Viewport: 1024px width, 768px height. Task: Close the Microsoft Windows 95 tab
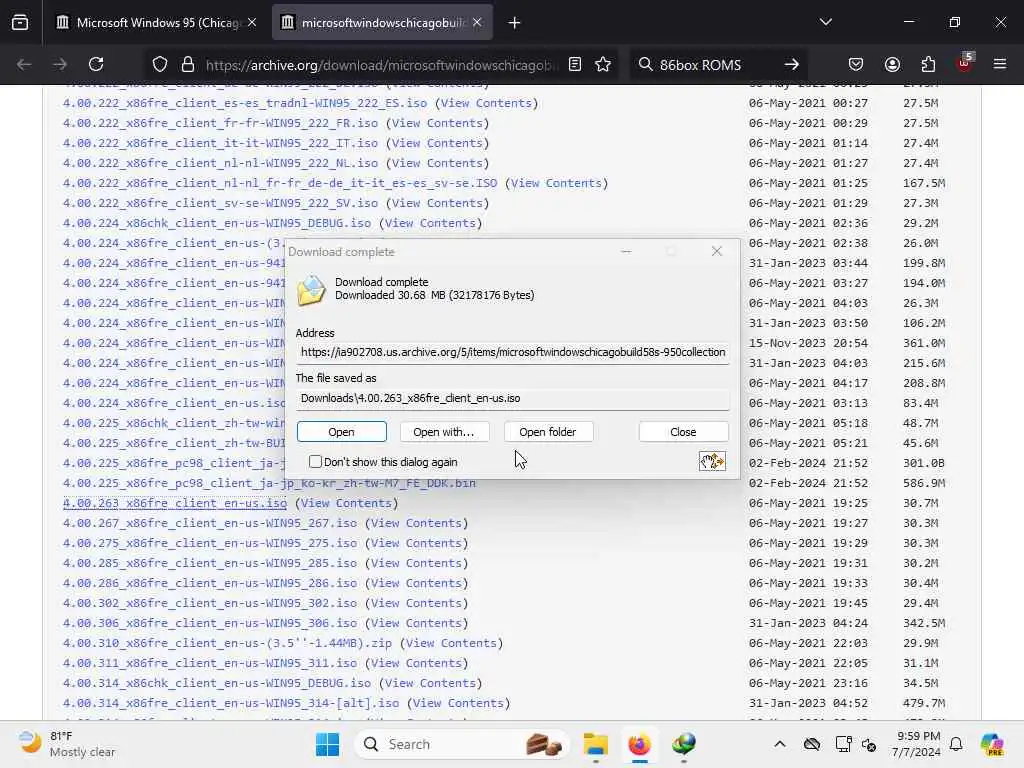pyautogui.click(x=252, y=22)
